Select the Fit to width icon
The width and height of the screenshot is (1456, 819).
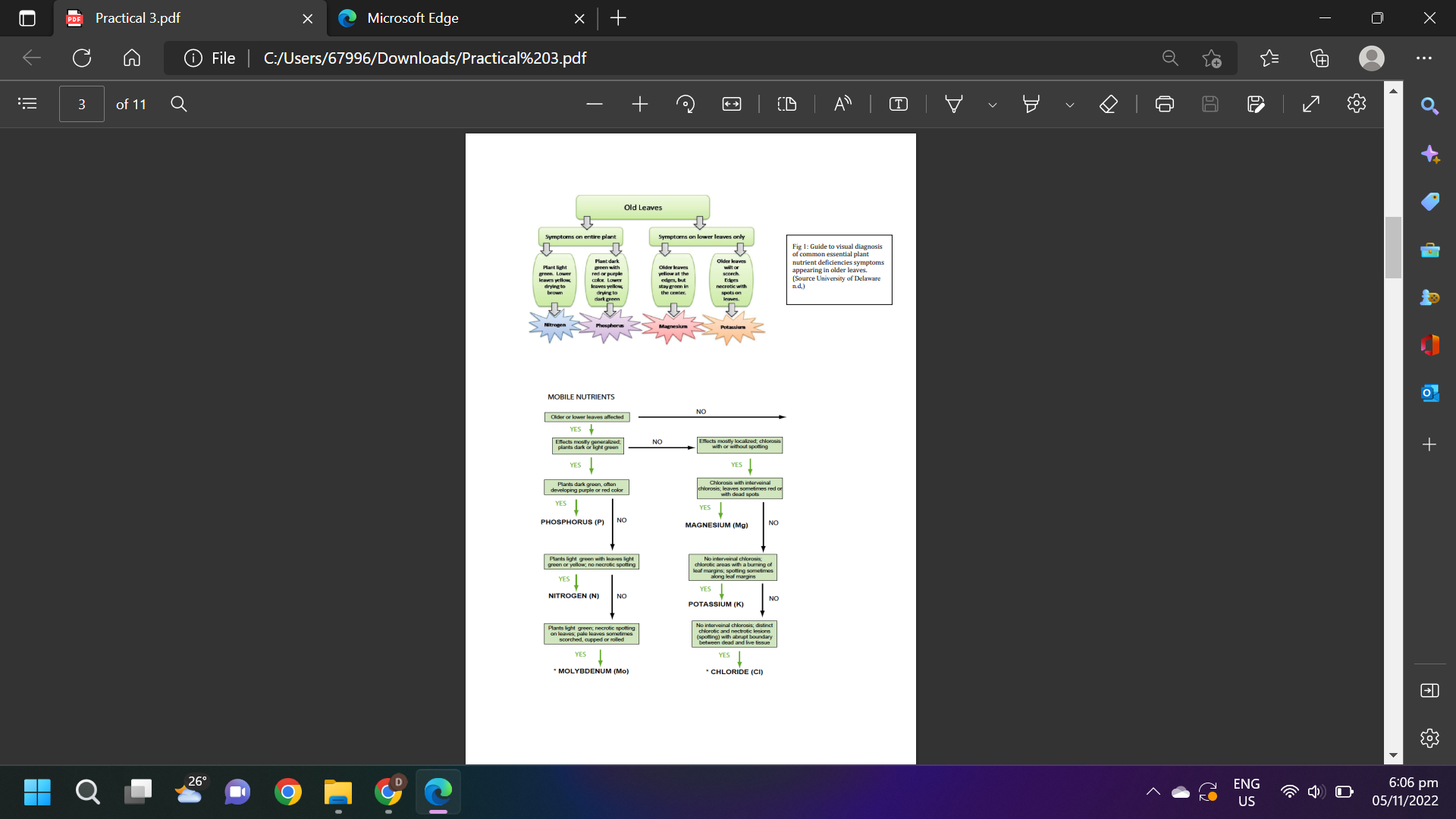732,104
